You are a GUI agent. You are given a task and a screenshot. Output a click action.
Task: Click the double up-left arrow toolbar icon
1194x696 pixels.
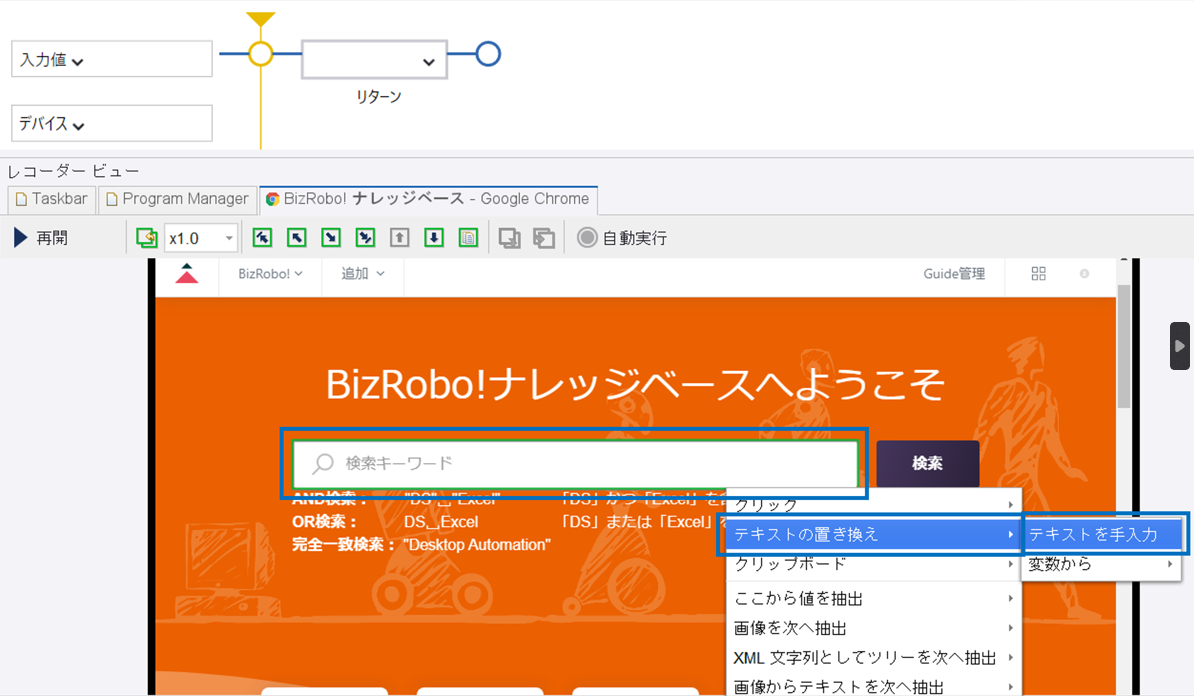pos(262,238)
